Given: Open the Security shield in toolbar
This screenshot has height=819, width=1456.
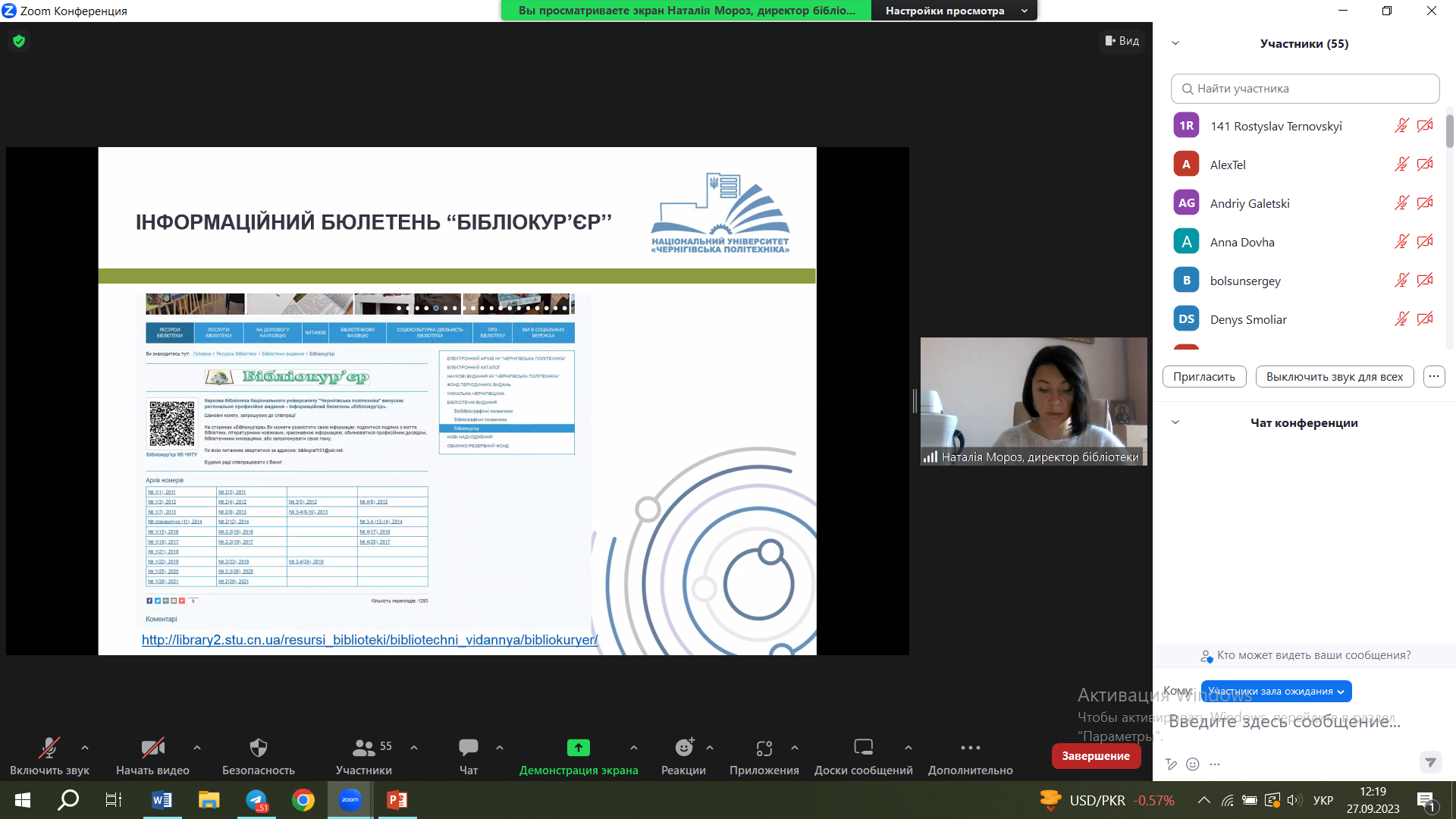Looking at the screenshot, I should pyautogui.click(x=258, y=748).
